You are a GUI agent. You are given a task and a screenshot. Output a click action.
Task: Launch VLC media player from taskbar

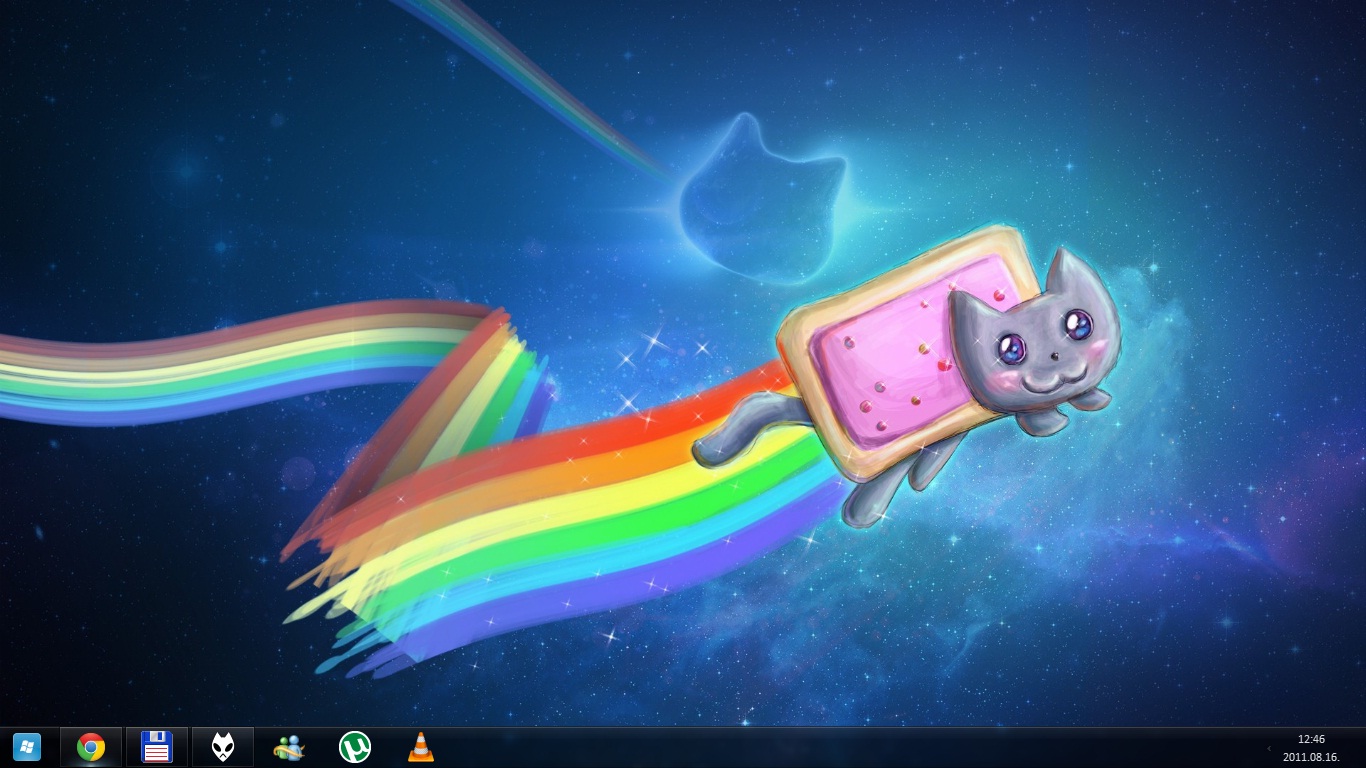coord(421,747)
